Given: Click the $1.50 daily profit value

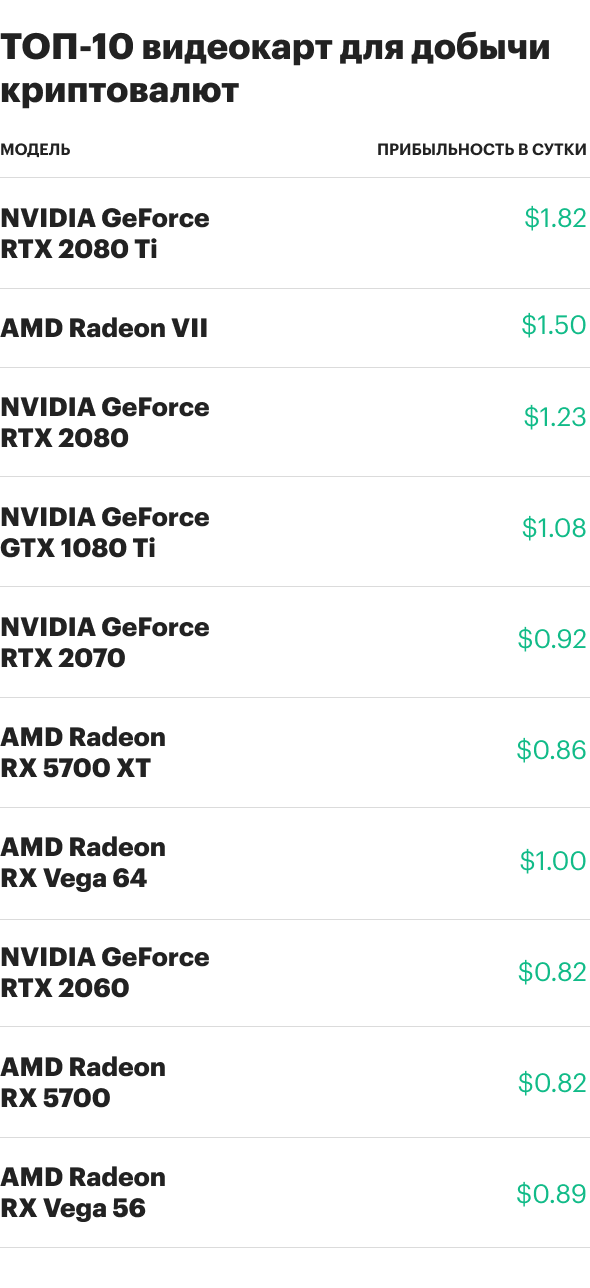Looking at the screenshot, I should [554, 325].
